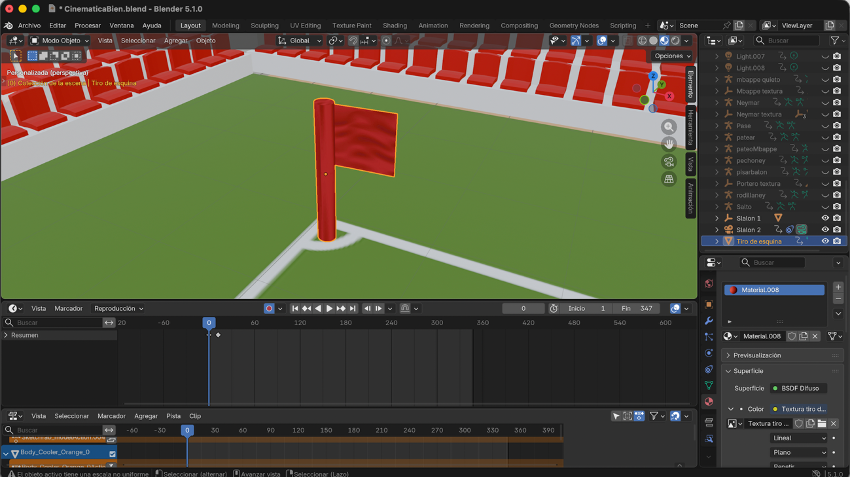The width and height of the screenshot is (850, 478).
Task: Click the Inicio start frame field
Action: pos(588,308)
